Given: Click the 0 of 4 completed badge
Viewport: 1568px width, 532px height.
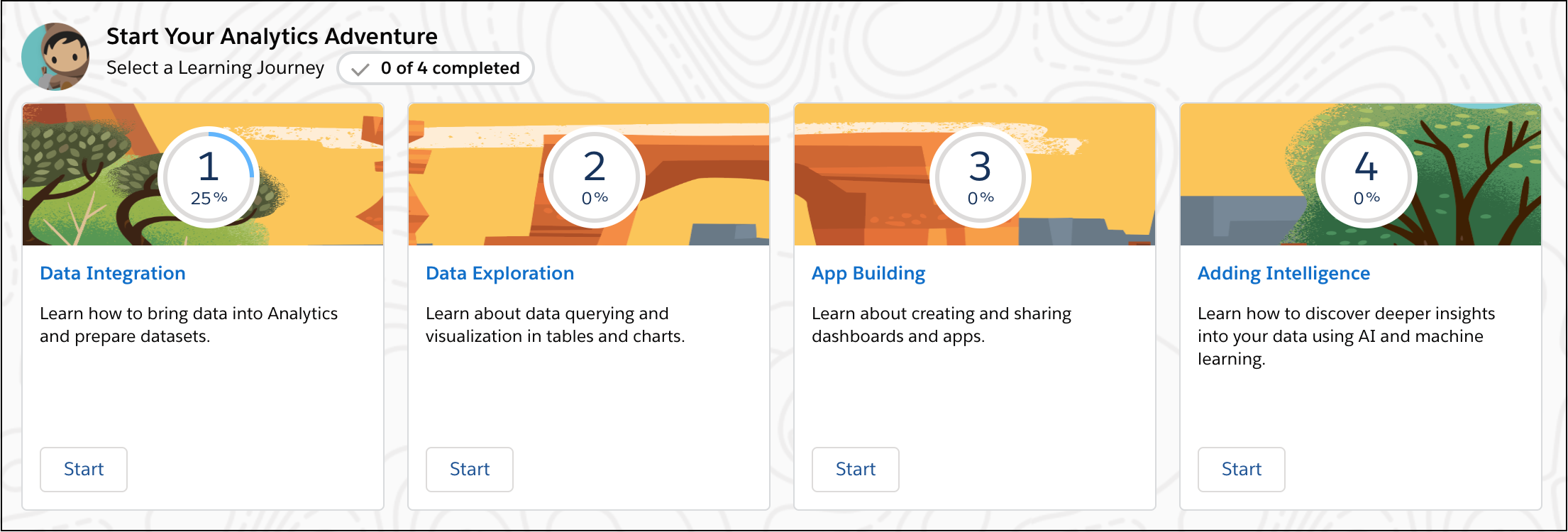Looking at the screenshot, I should [436, 68].
